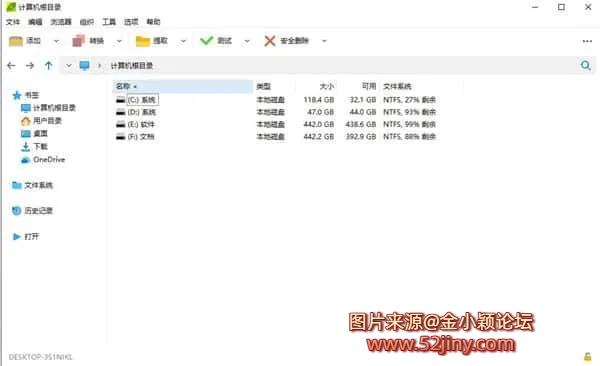Viewport: 600px width, 366px height.
Task: Open the navigation history dropdown chevron
Action: (68, 66)
